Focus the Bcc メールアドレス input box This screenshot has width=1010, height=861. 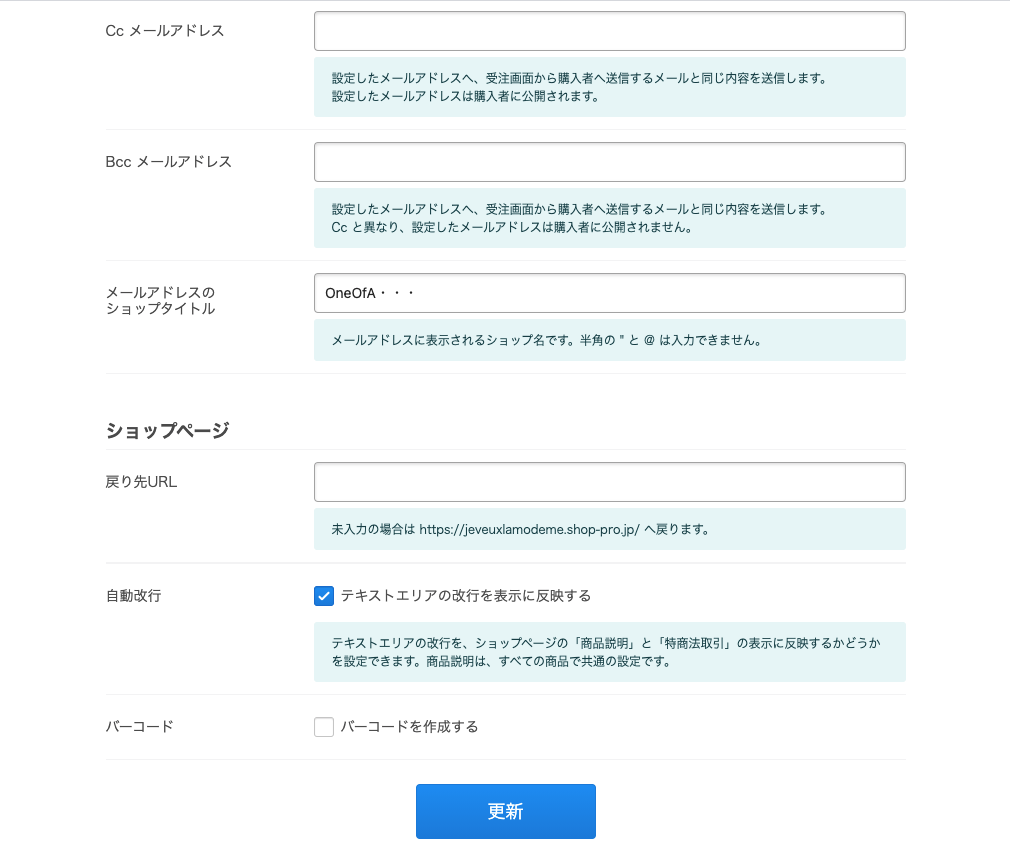610,161
